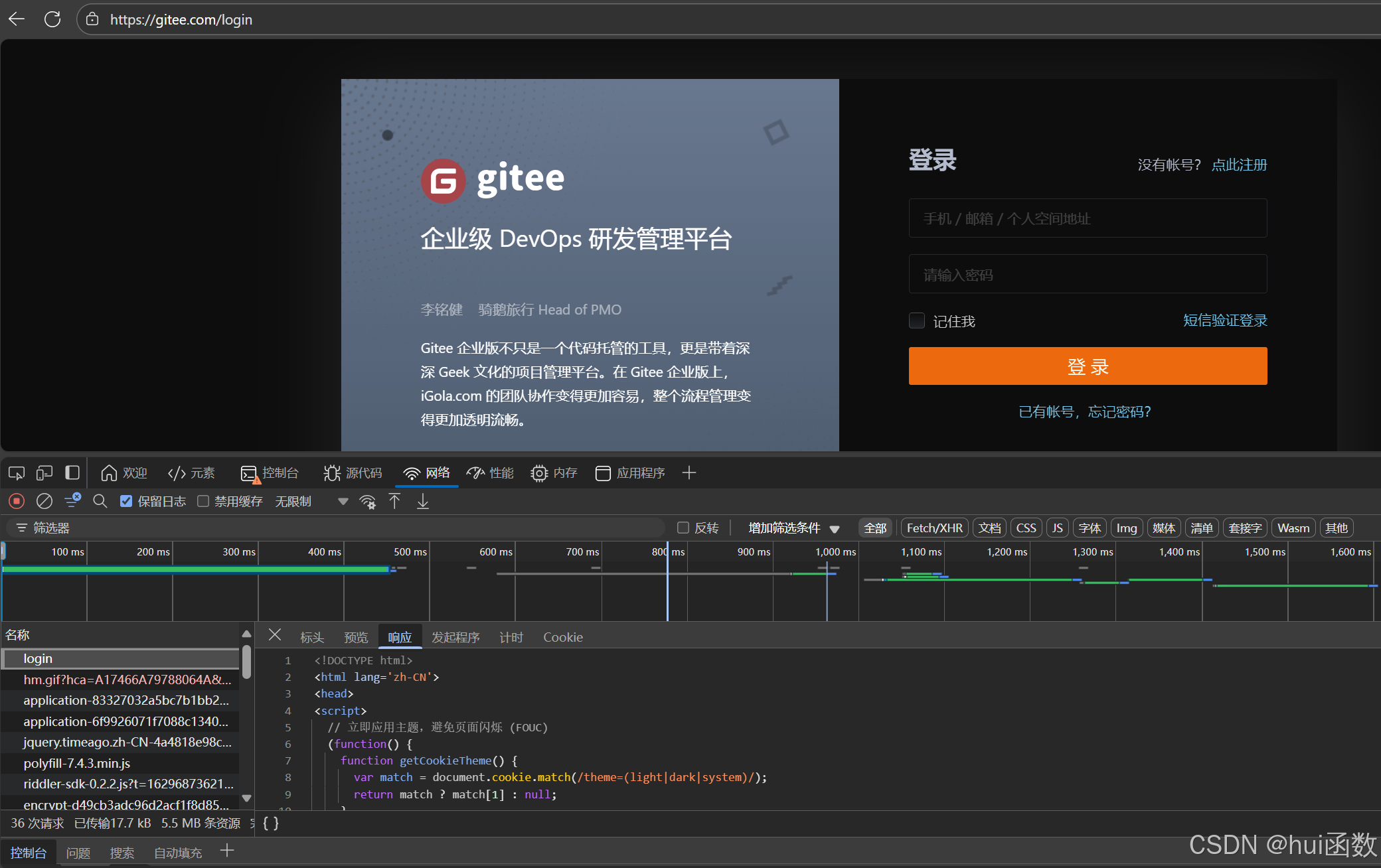Show 全部 request types
The width and height of the screenshot is (1381, 868).
point(875,528)
